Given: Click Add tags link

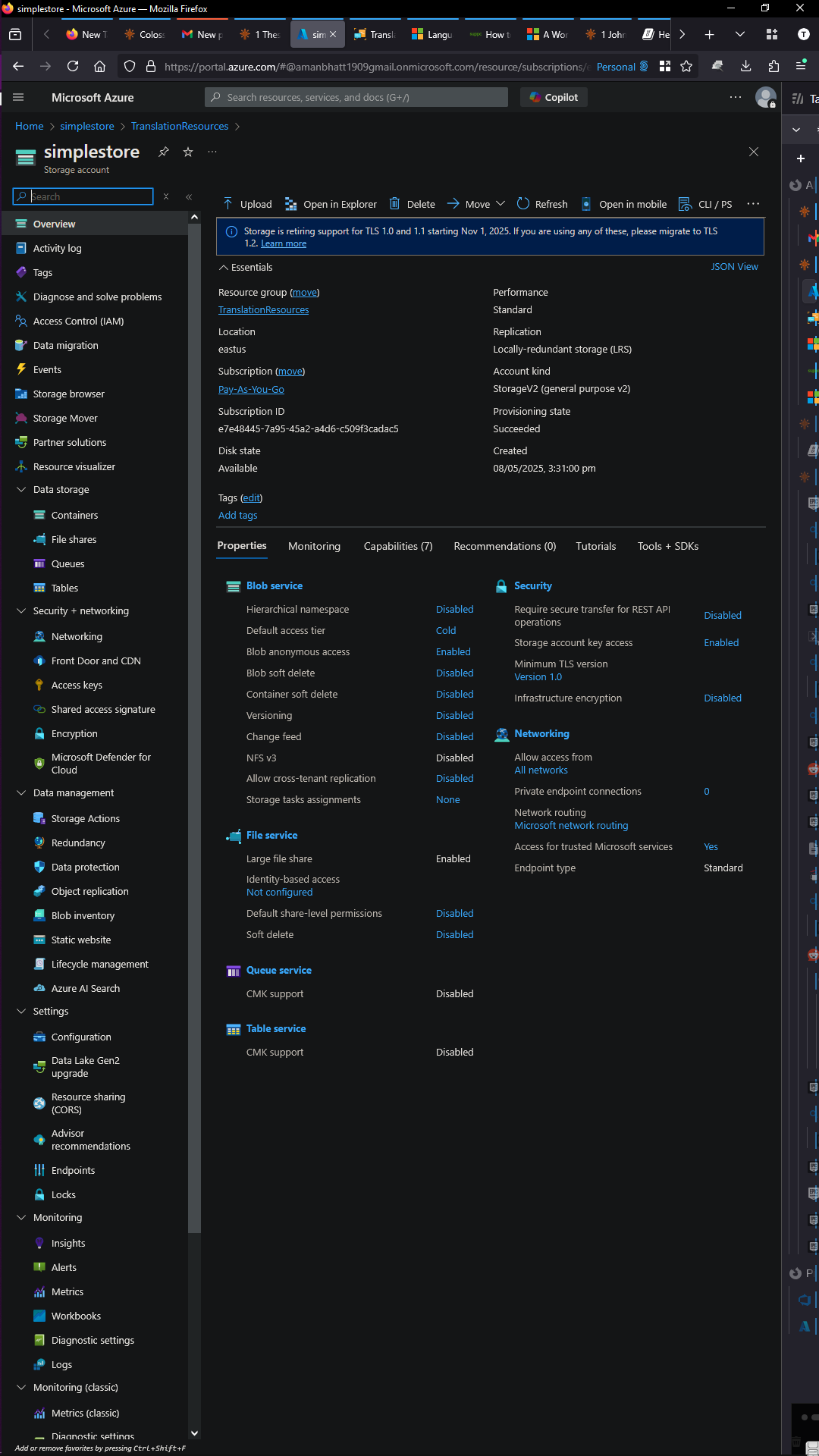Looking at the screenshot, I should (237, 515).
